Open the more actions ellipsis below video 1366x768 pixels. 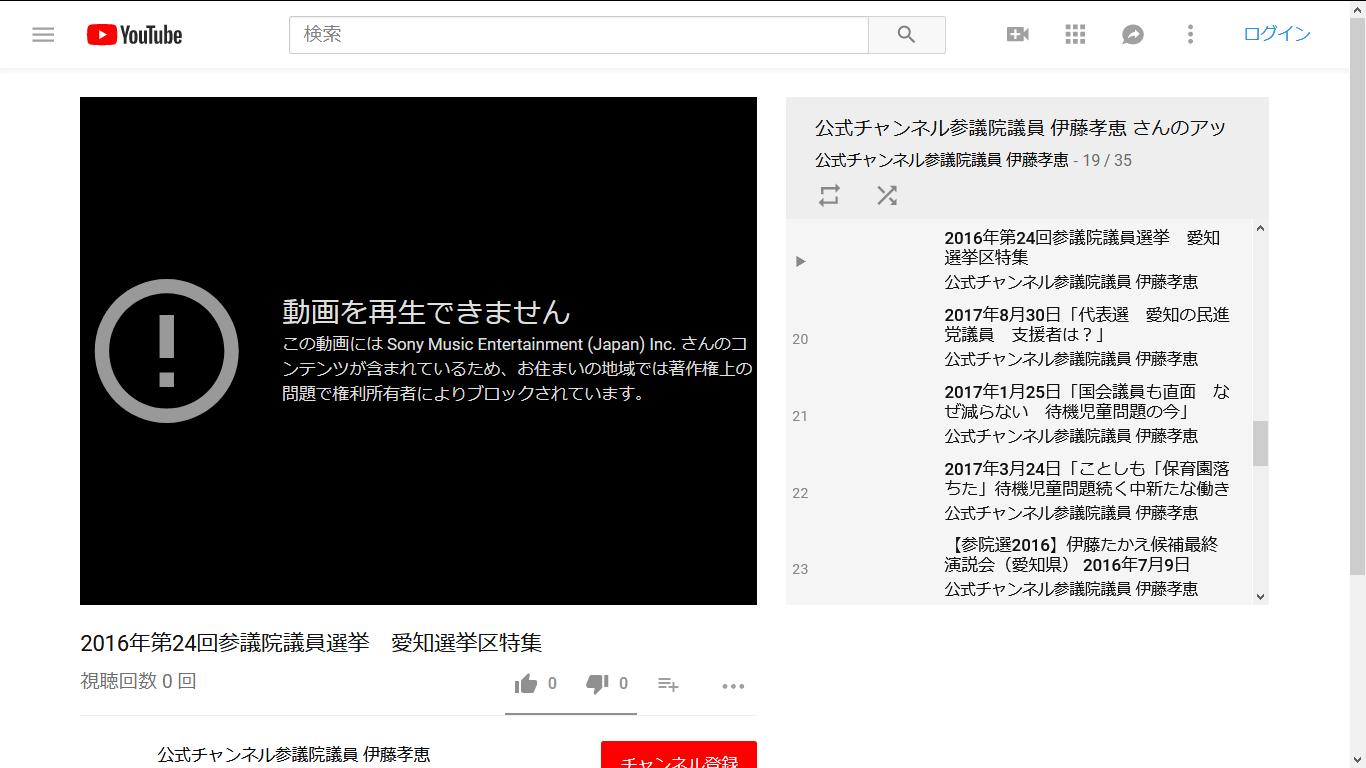pos(733,686)
